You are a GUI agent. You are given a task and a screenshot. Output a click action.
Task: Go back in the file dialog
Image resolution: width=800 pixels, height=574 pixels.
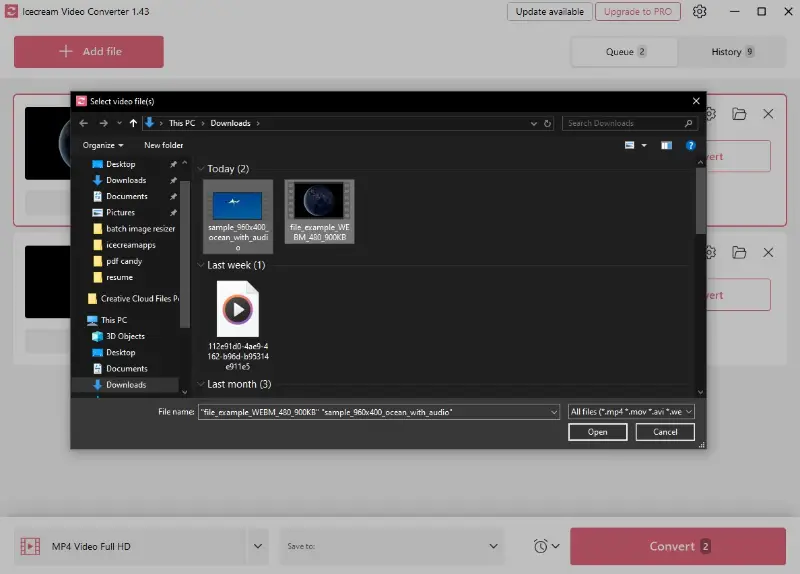84,123
